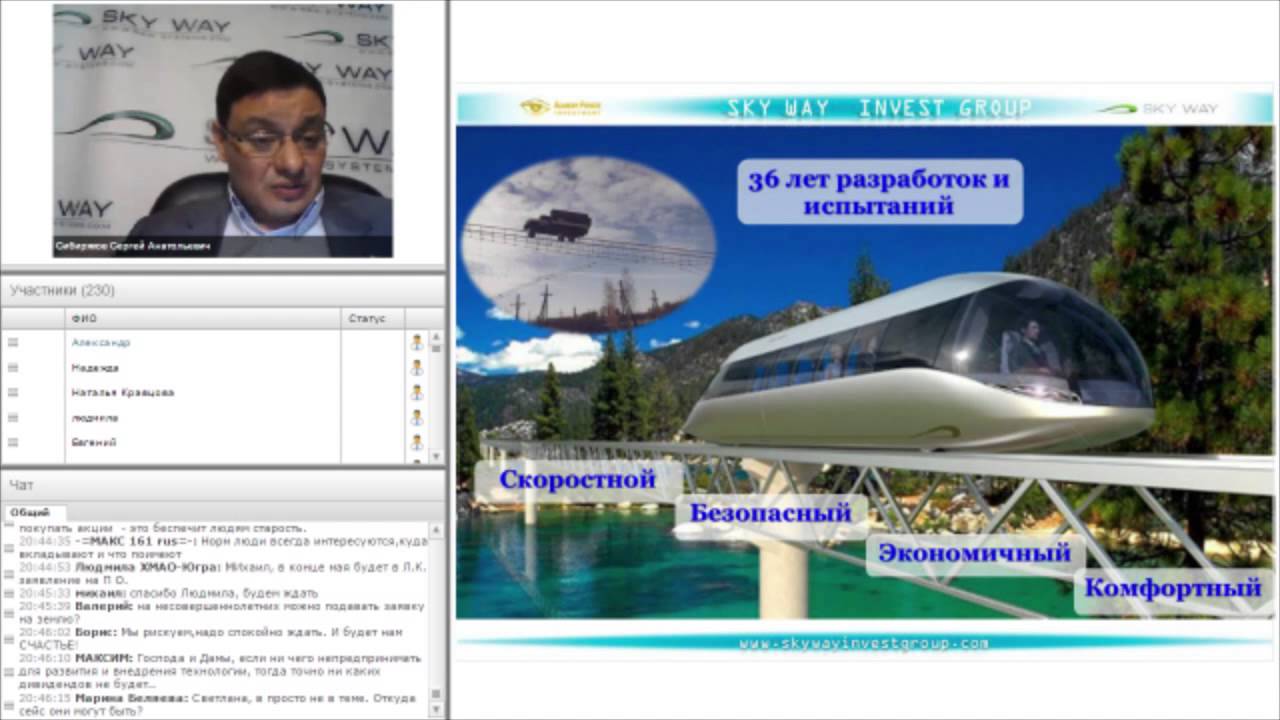
Task: Click the Участники (230) panel header
Action: click(x=222, y=290)
